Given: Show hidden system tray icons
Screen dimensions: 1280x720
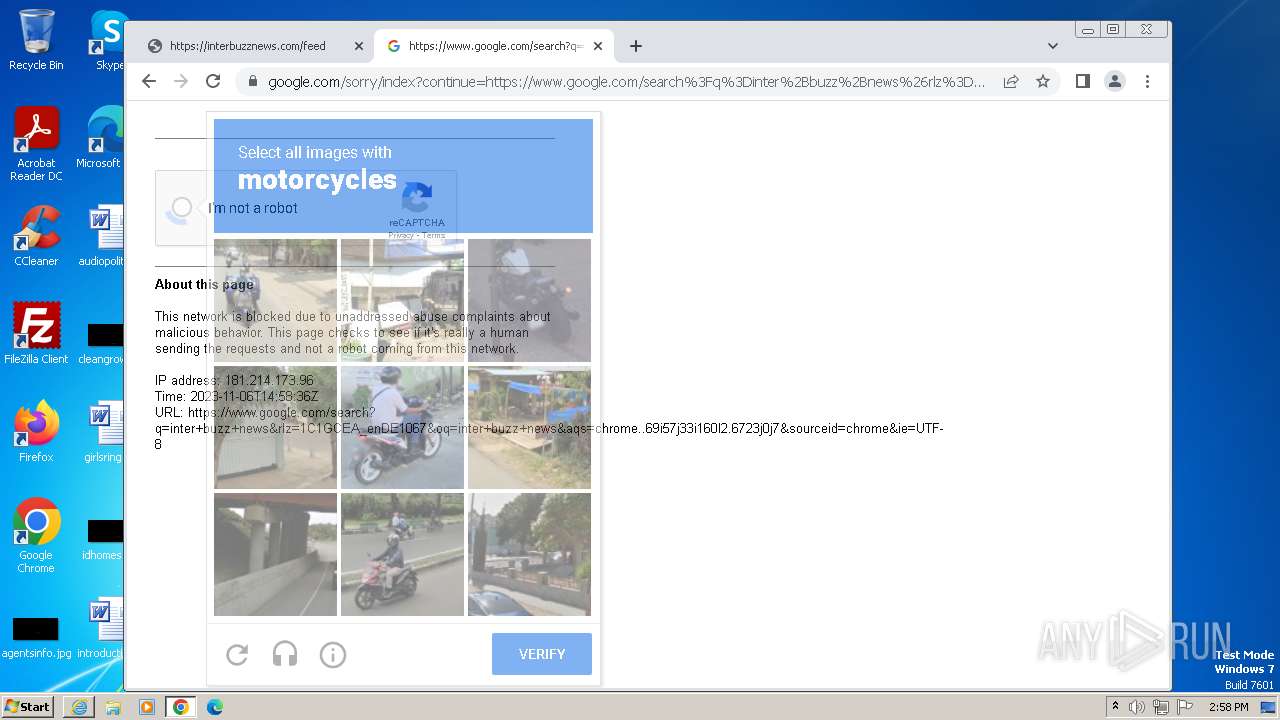Looking at the screenshot, I should point(1115,706).
